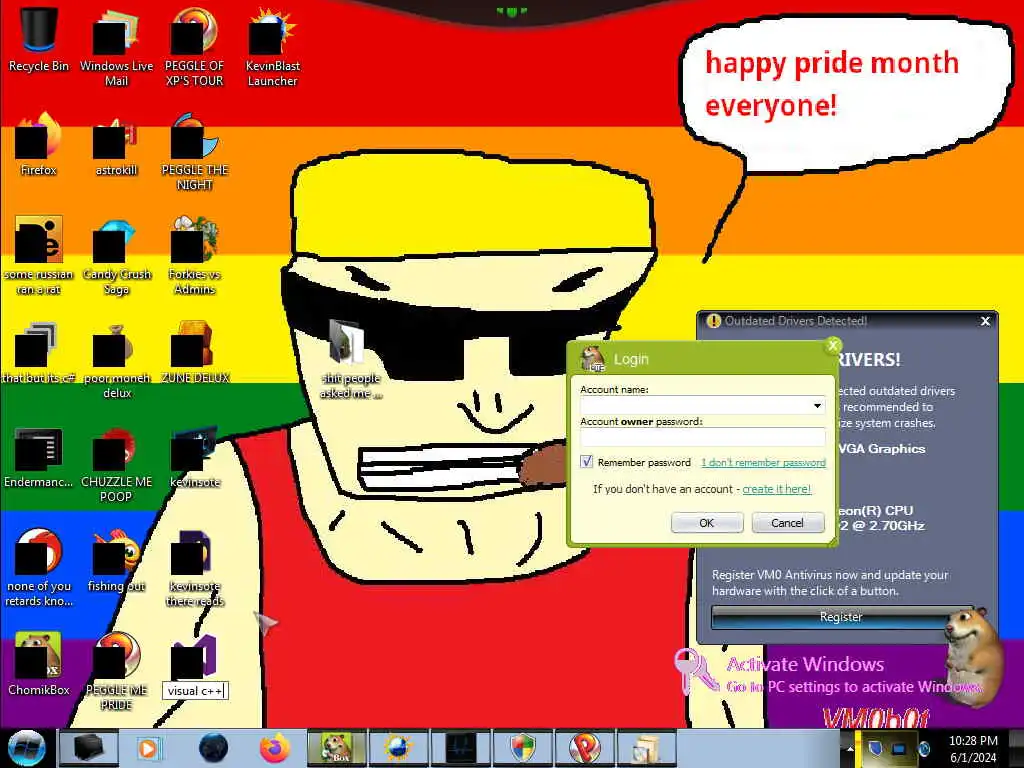Image resolution: width=1024 pixels, height=768 pixels.
Task: Click the 'Outdated Drivers Detected!' title text
Action: 795,321
